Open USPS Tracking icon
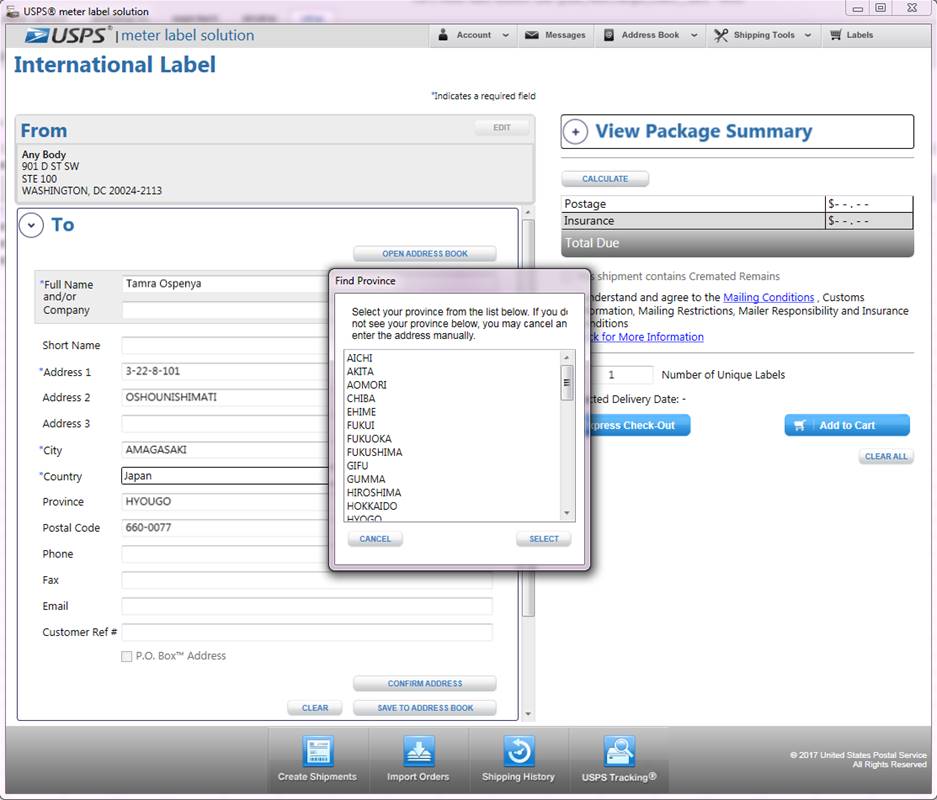This screenshot has height=800, width=937. (618, 751)
